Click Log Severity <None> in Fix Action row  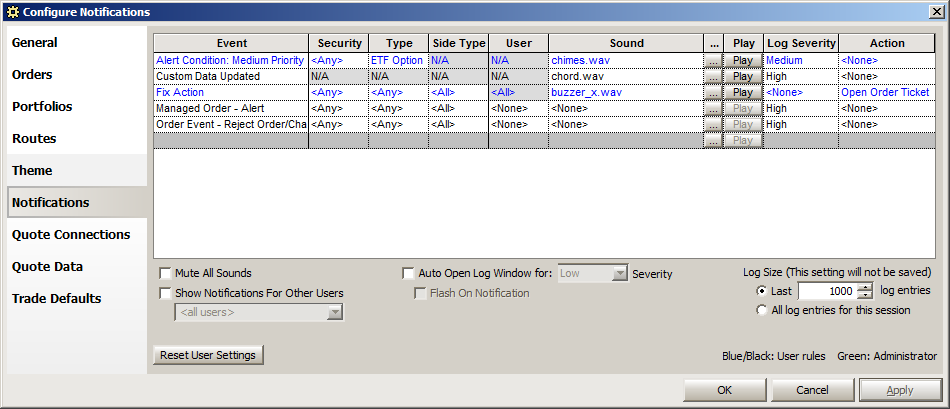tap(801, 92)
